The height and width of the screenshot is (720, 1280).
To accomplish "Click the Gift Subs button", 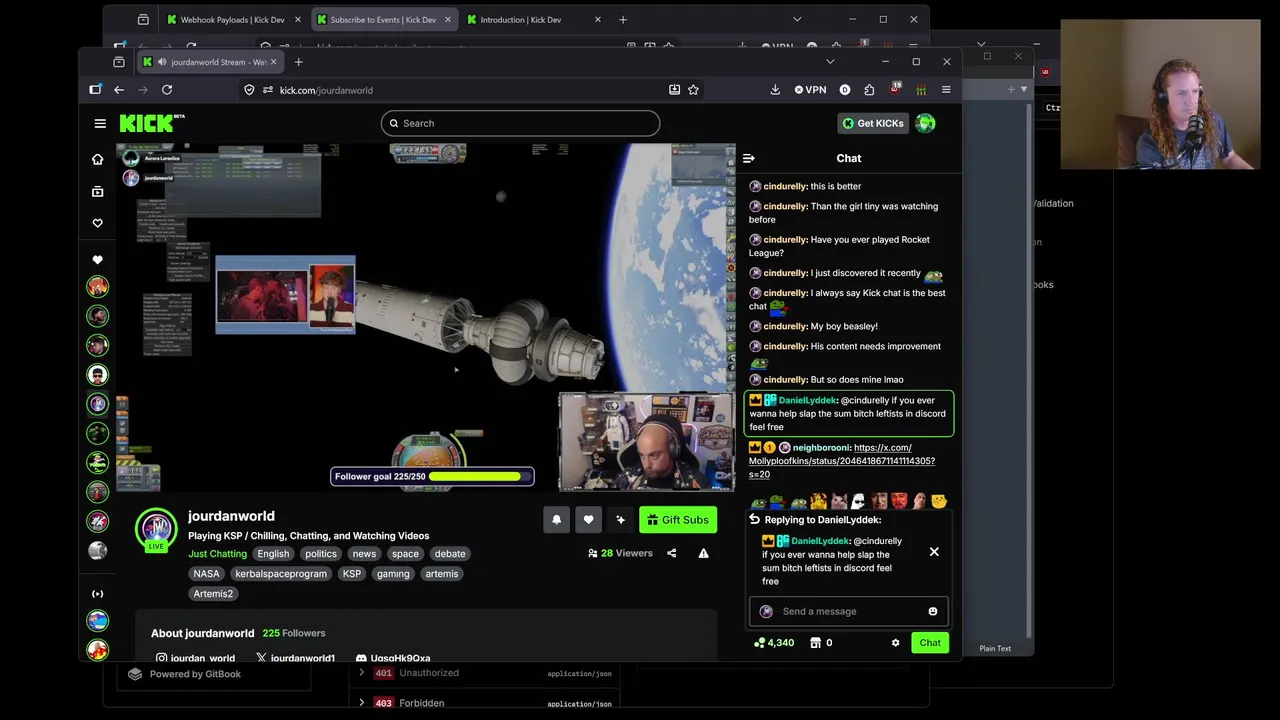I will click(678, 520).
